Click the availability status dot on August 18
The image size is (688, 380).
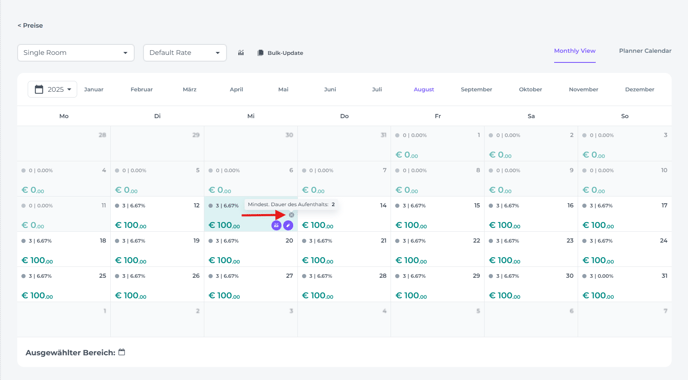[x=24, y=241]
